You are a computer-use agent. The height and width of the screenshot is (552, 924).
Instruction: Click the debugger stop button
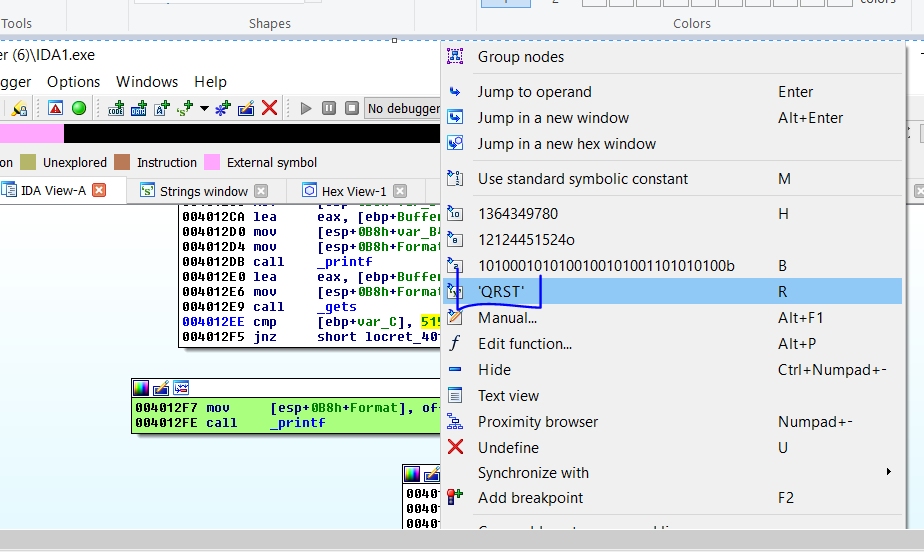(351, 108)
